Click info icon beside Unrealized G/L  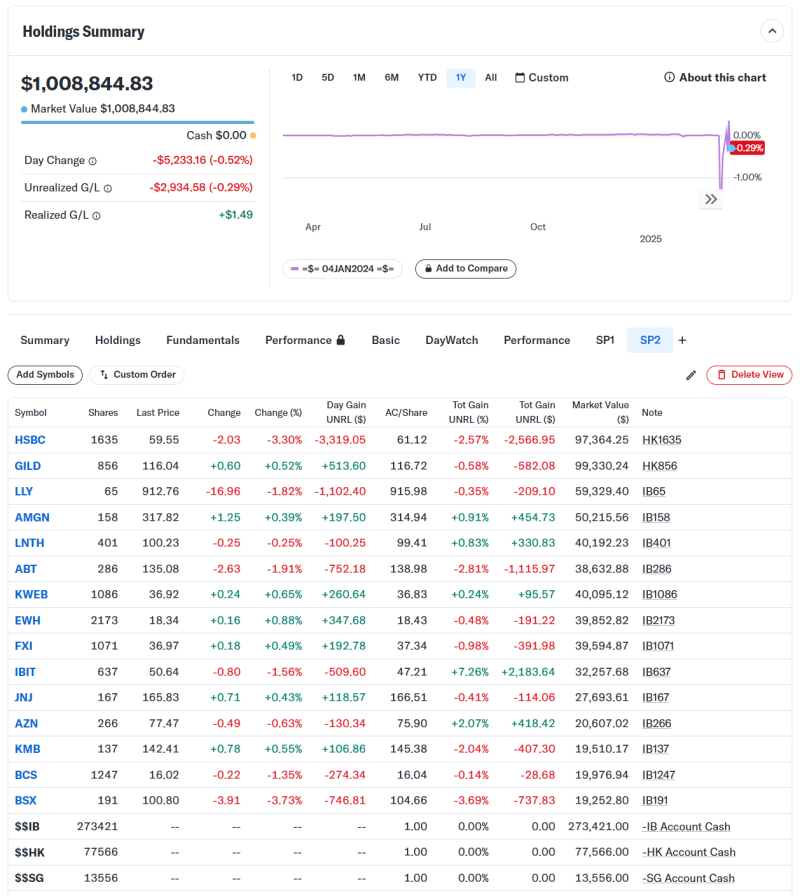point(108,188)
